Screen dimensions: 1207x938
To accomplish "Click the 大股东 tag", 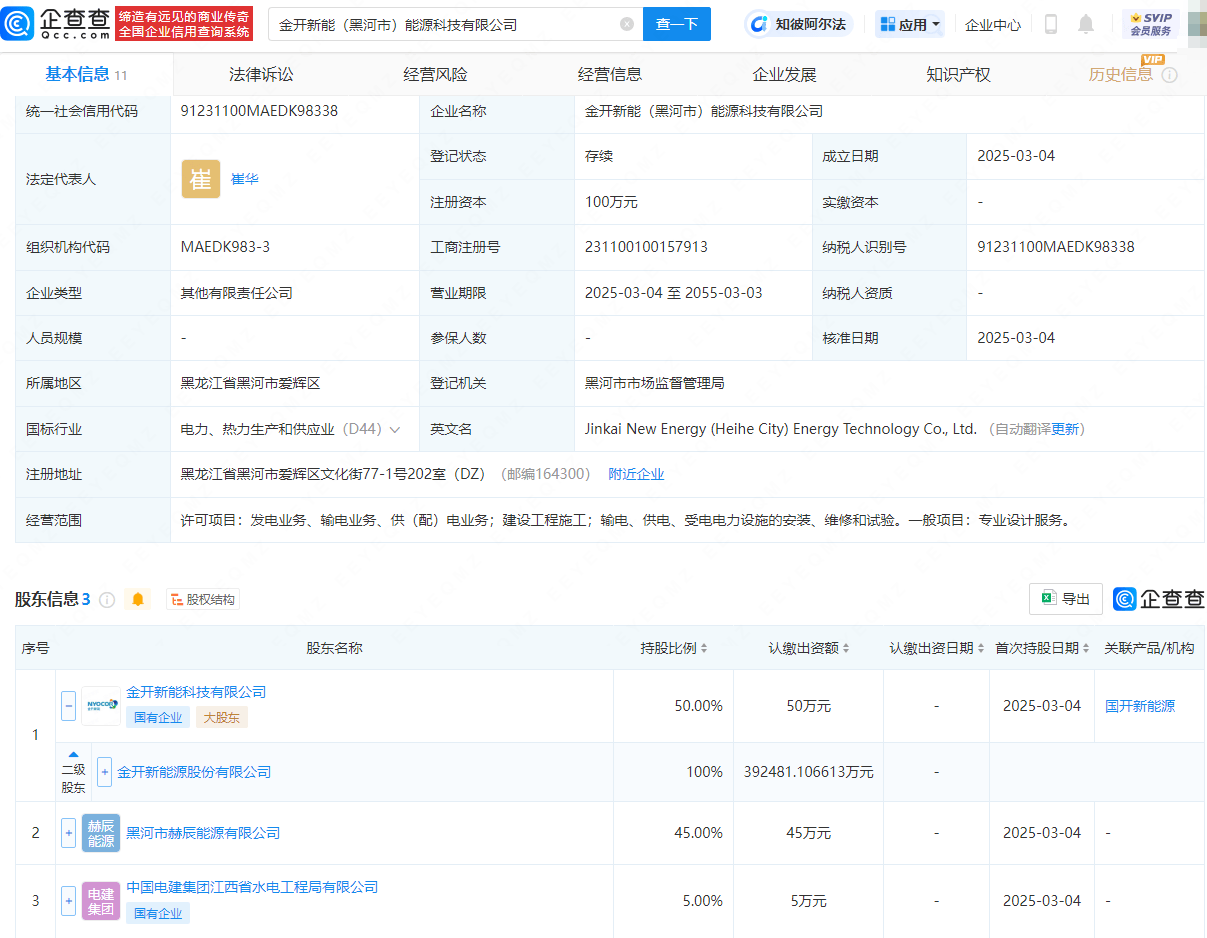I will pyautogui.click(x=222, y=717).
